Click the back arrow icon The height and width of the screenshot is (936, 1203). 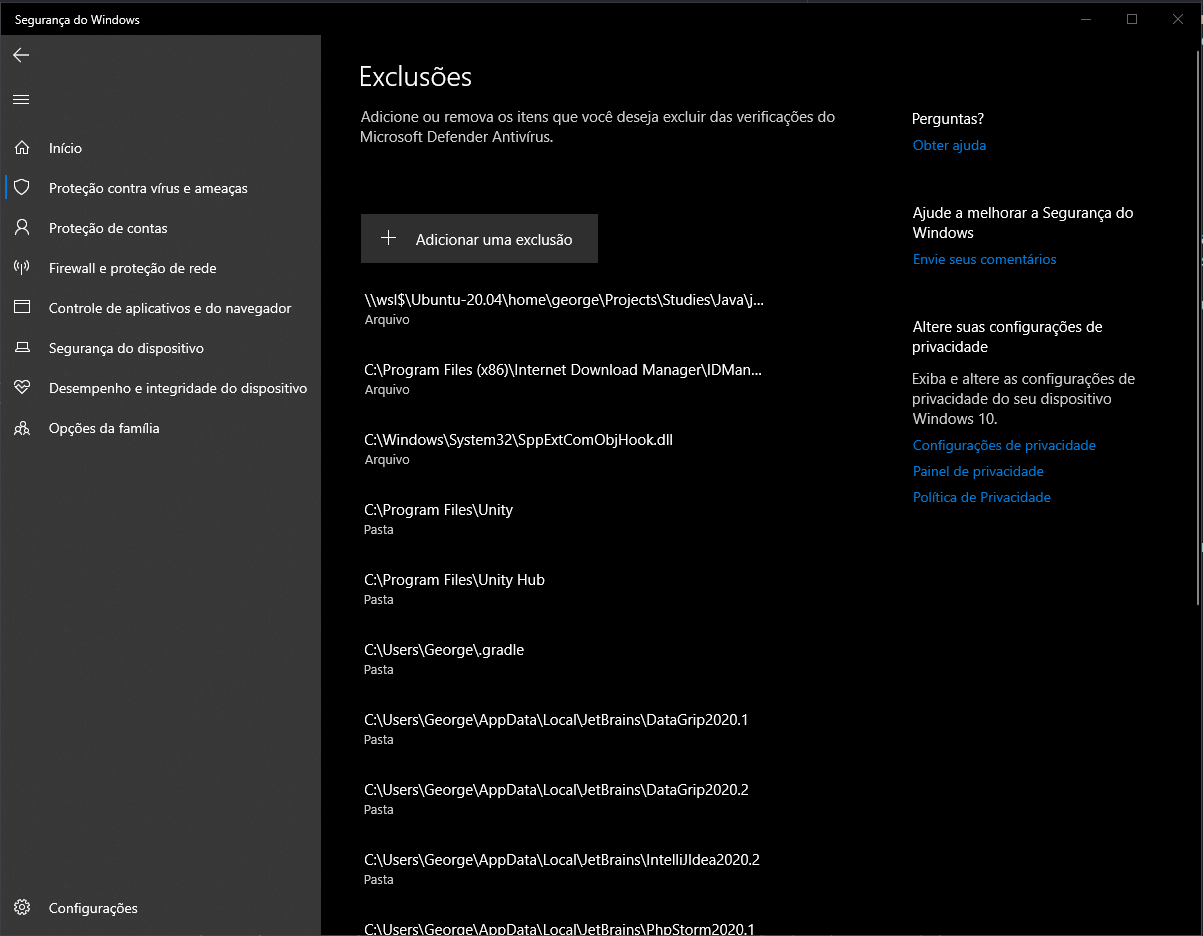coord(21,56)
